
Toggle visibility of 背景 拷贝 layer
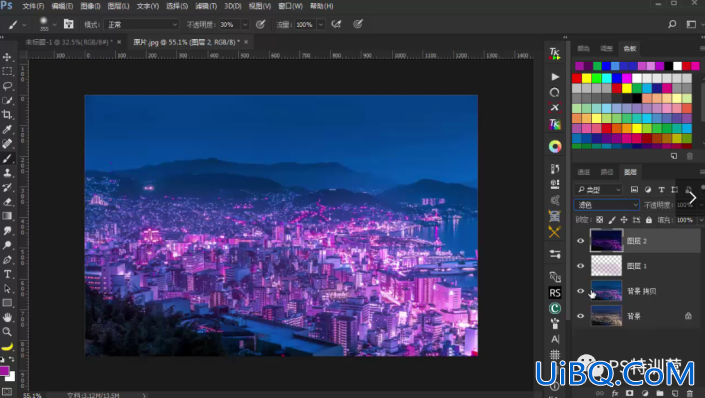point(580,291)
